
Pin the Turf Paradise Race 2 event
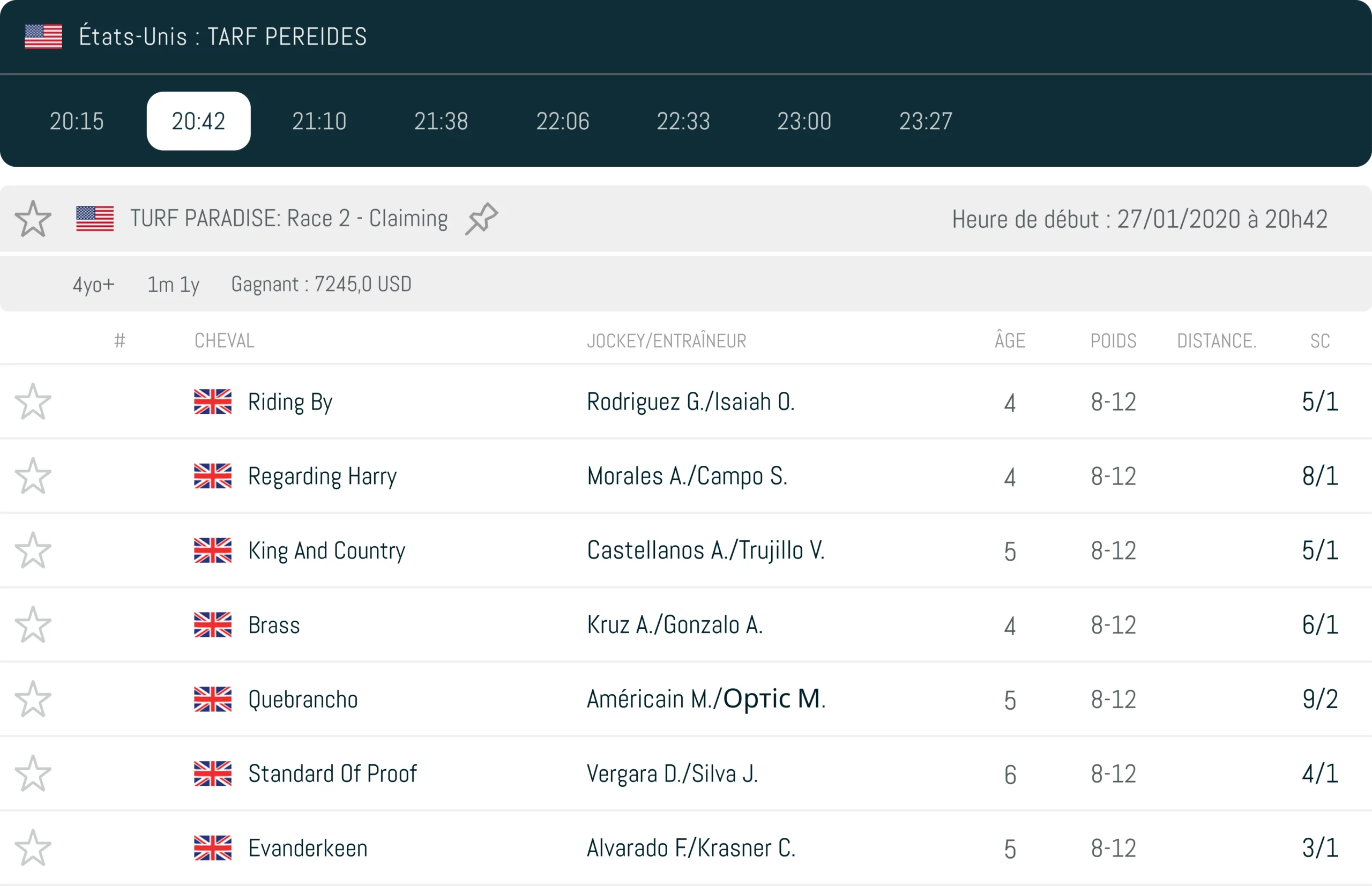pos(481,219)
